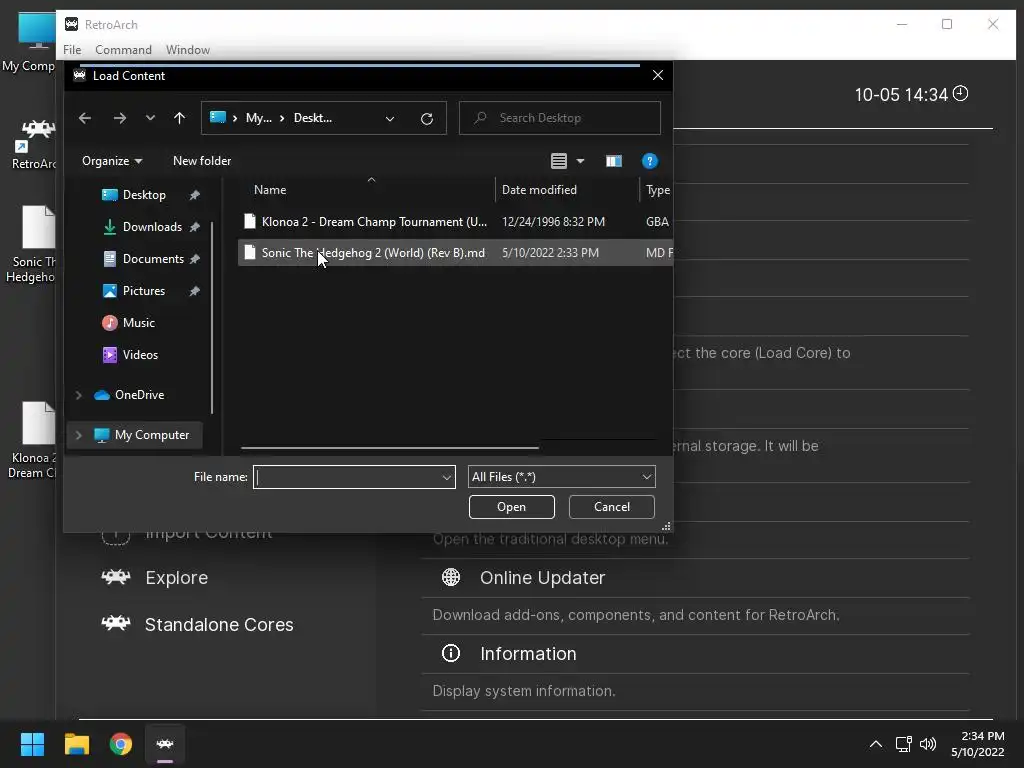Click the clock icon beside RetroArch time
This screenshot has height=768, width=1024.
961,93
